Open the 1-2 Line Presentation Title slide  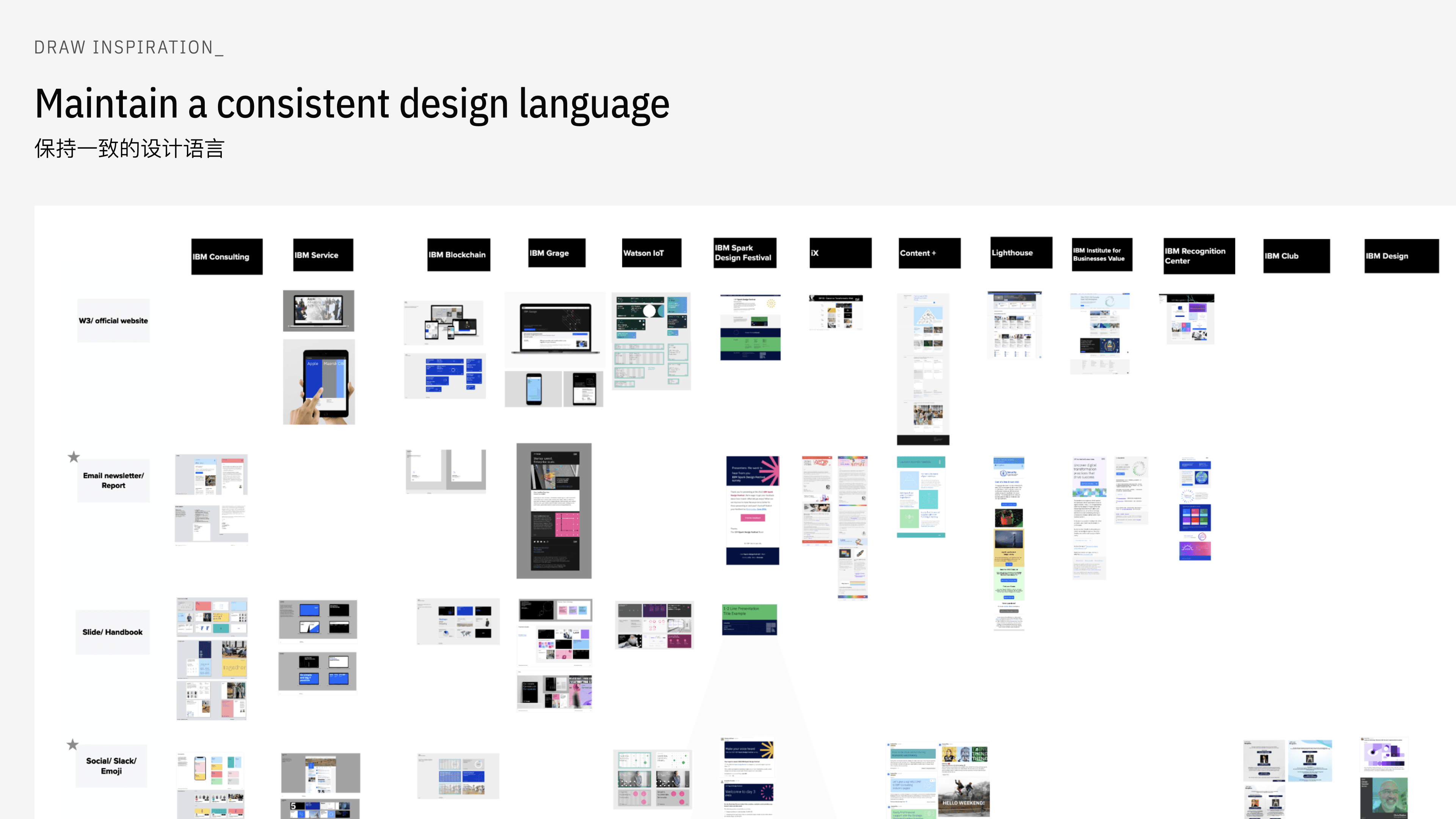(x=750, y=620)
